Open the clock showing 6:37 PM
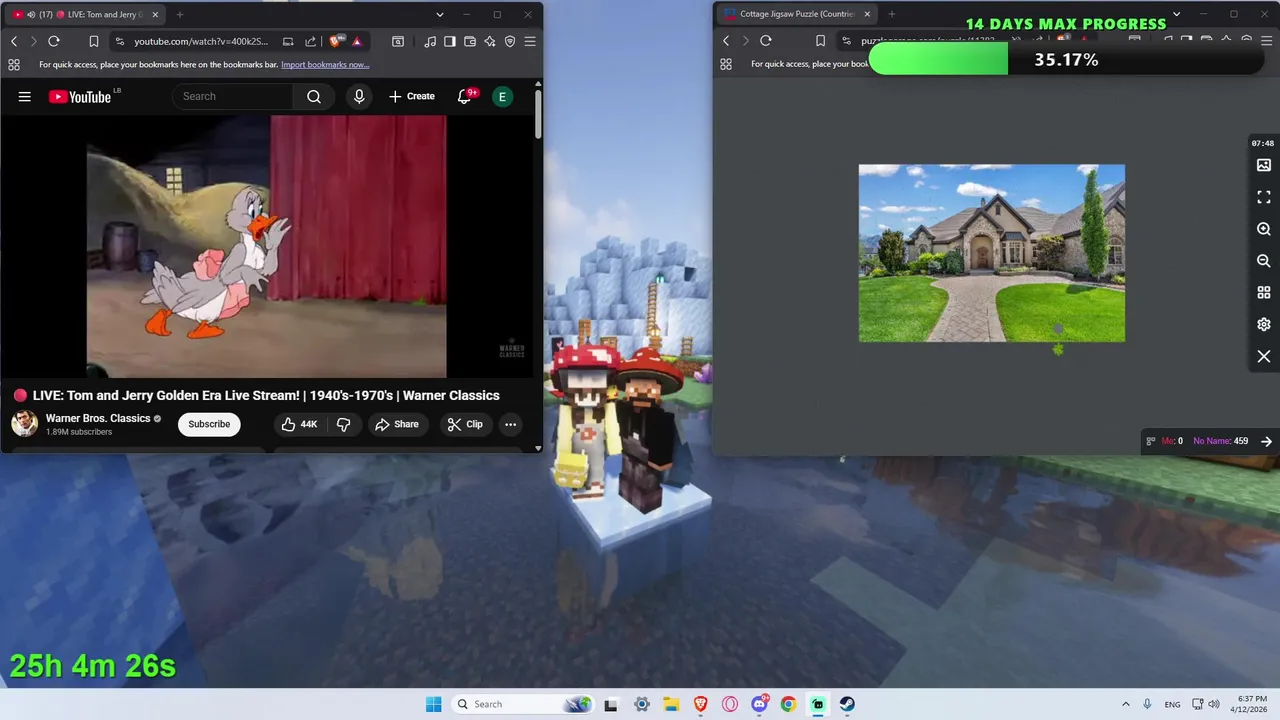Image resolution: width=1280 pixels, height=720 pixels. (1251, 704)
